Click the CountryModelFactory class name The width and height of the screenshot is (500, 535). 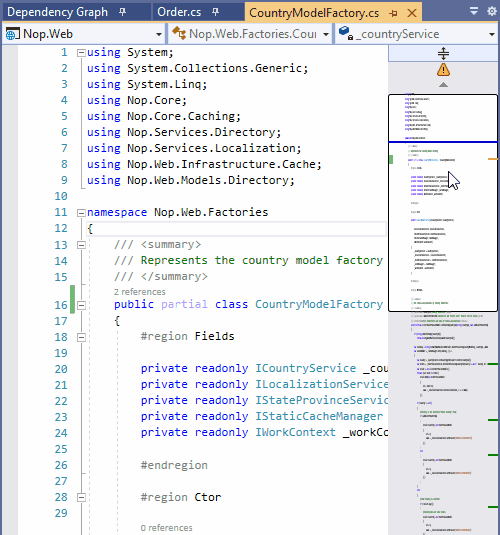point(319,304)
